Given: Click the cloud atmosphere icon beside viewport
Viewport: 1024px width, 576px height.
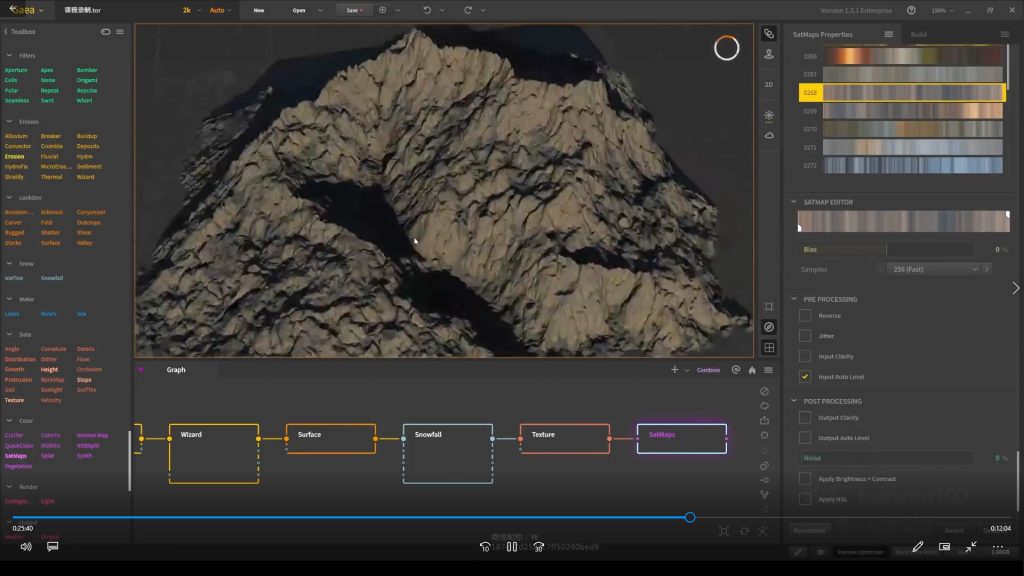Looking at the screenshot, I should (768, 135).
